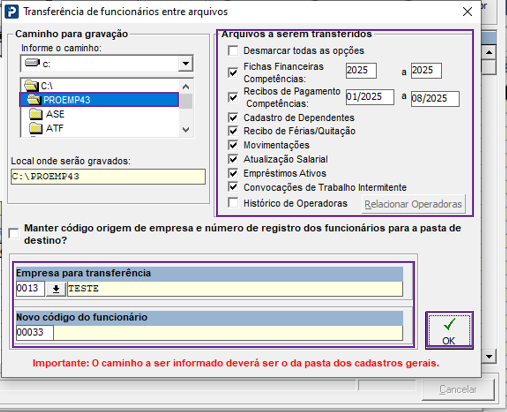Click the app logo icon in title bar
The image size is (507, 412).
click(12, 12)
